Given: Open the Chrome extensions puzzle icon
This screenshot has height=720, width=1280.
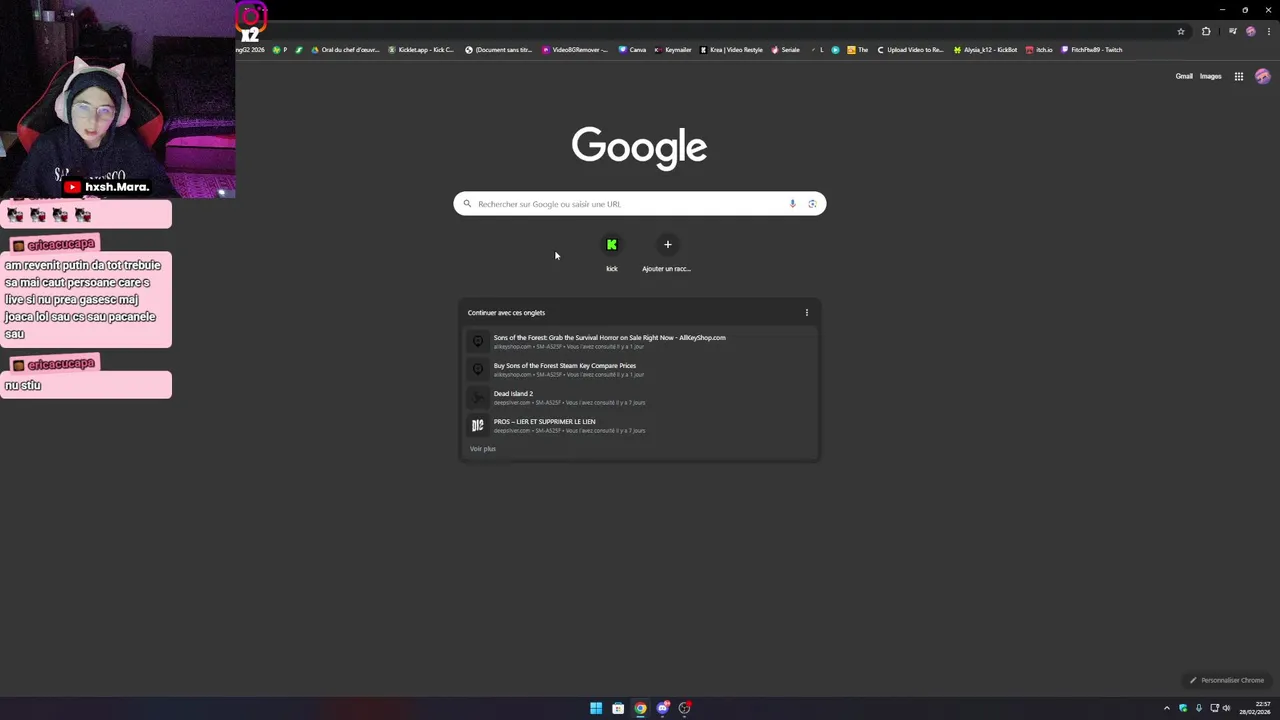Looking at the screenshot, I should click(1206, 31).
